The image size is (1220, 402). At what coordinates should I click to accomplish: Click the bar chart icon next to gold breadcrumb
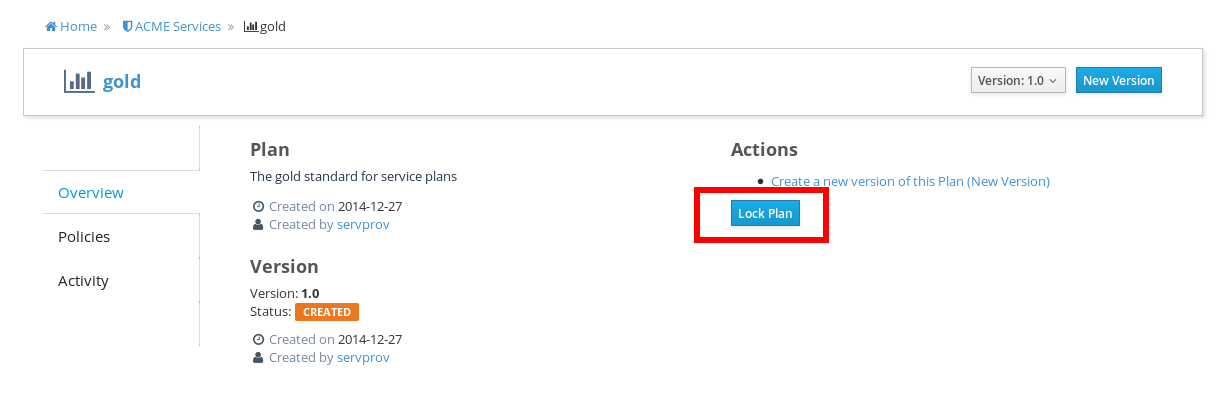[250, 27]
